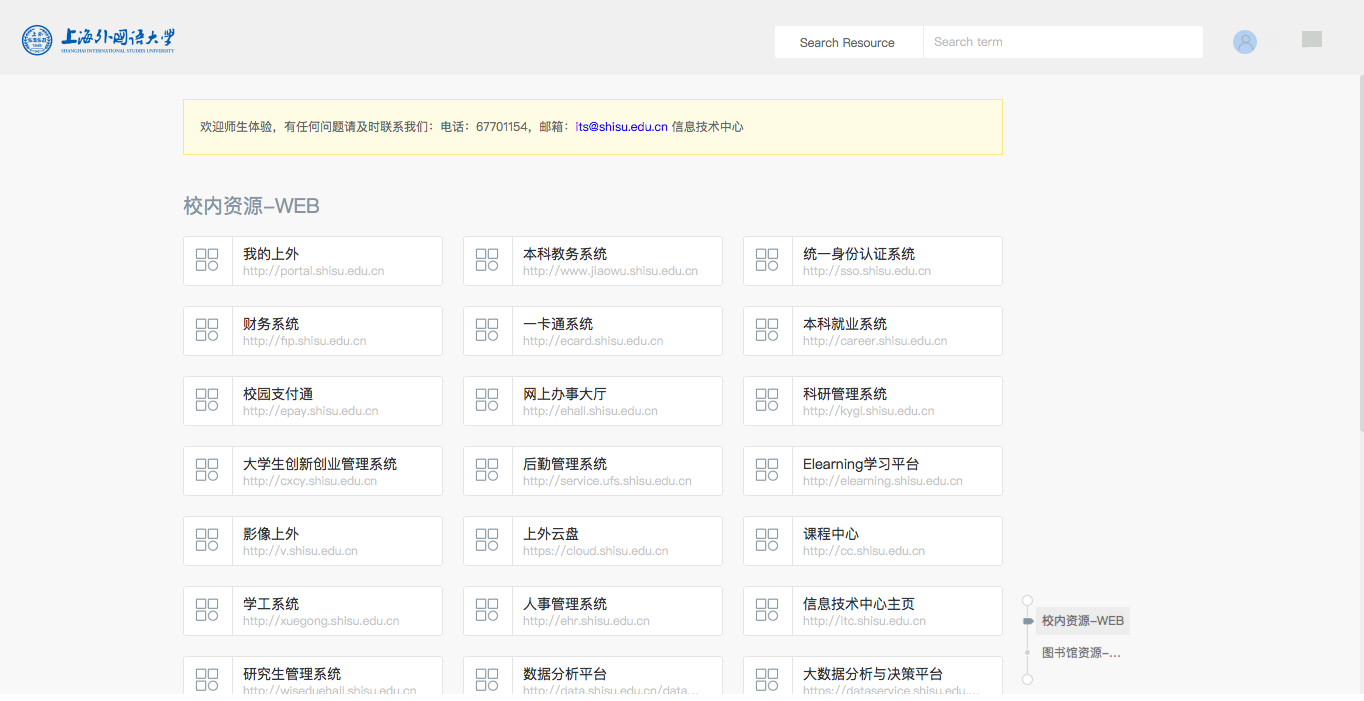
Task: Open the Search Resource dropdown
Action: (848, 42)
